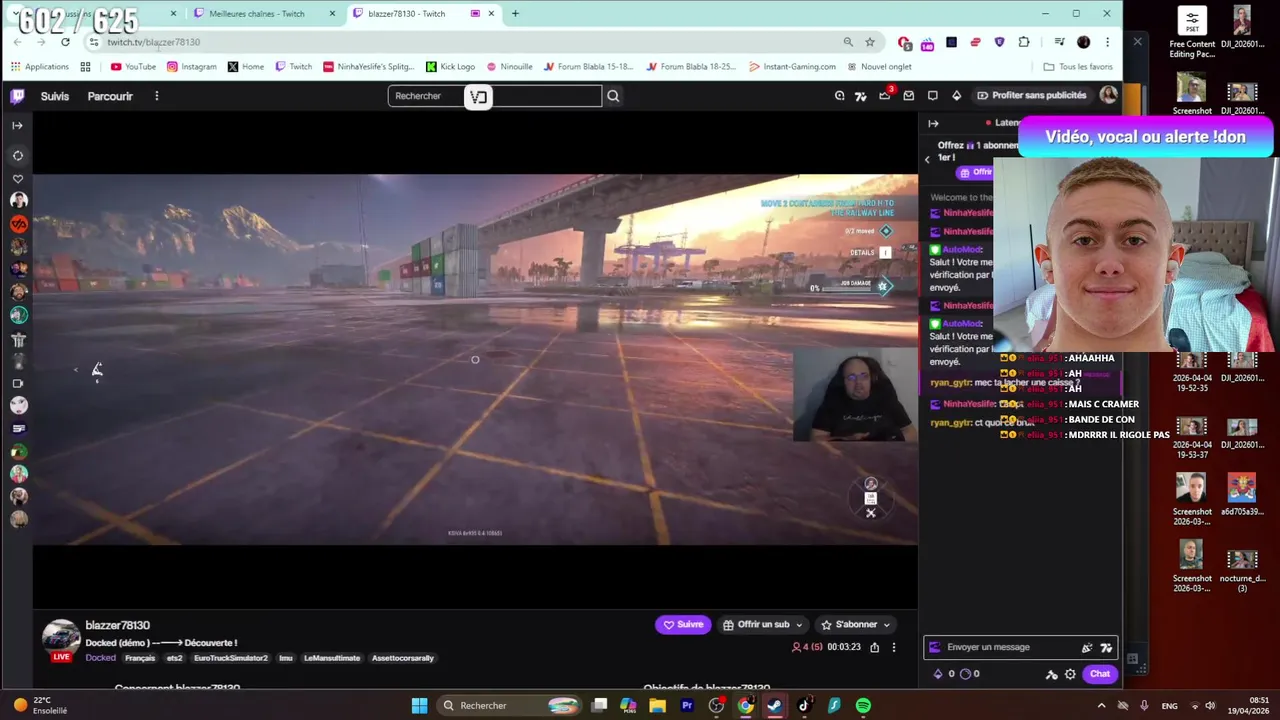
Task: Open the Applications bookmarks shortcut
Action: [40, 67]
